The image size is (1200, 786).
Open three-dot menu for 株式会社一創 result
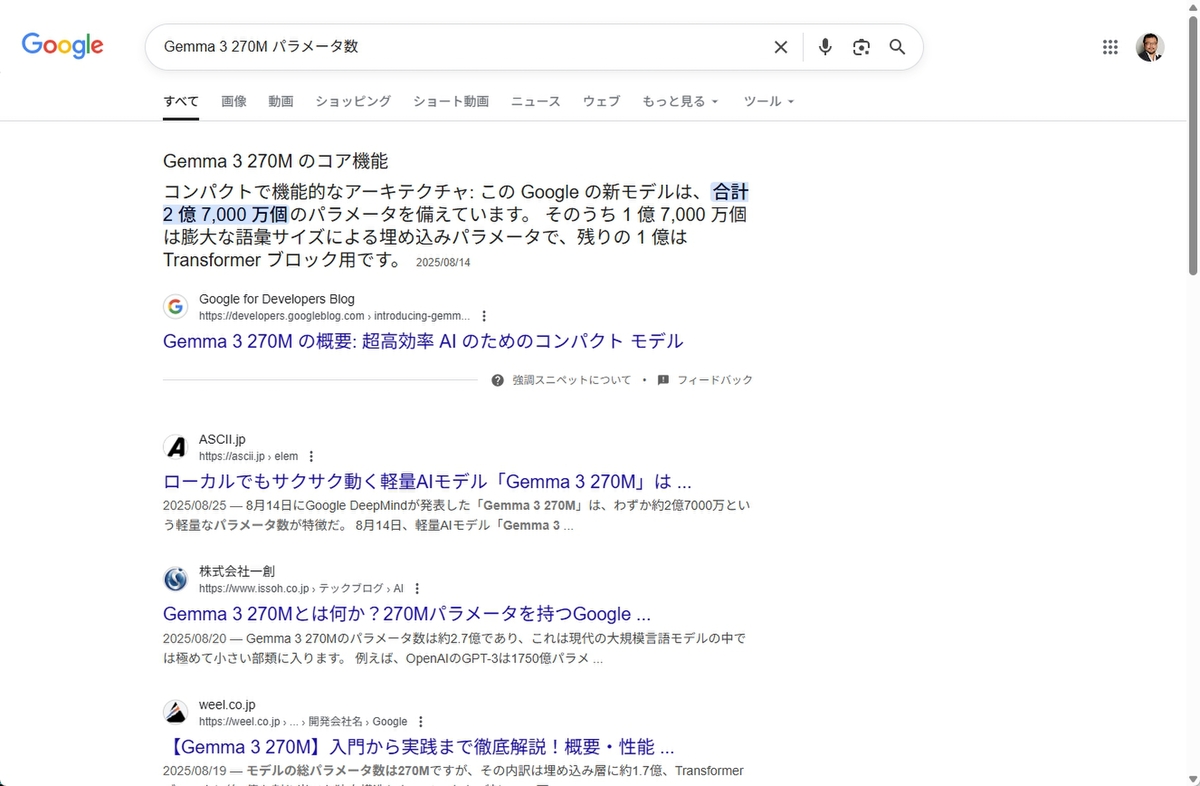(x=417, y=588)
